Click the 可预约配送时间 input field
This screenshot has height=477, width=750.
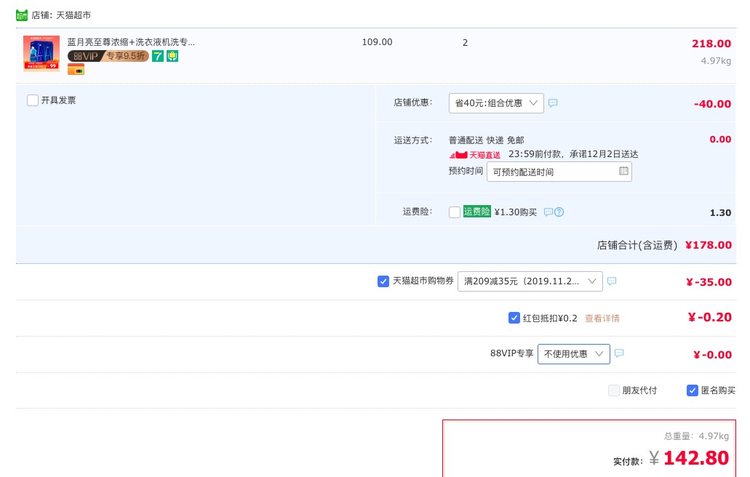pyautogui.click(x=559, y=172)
